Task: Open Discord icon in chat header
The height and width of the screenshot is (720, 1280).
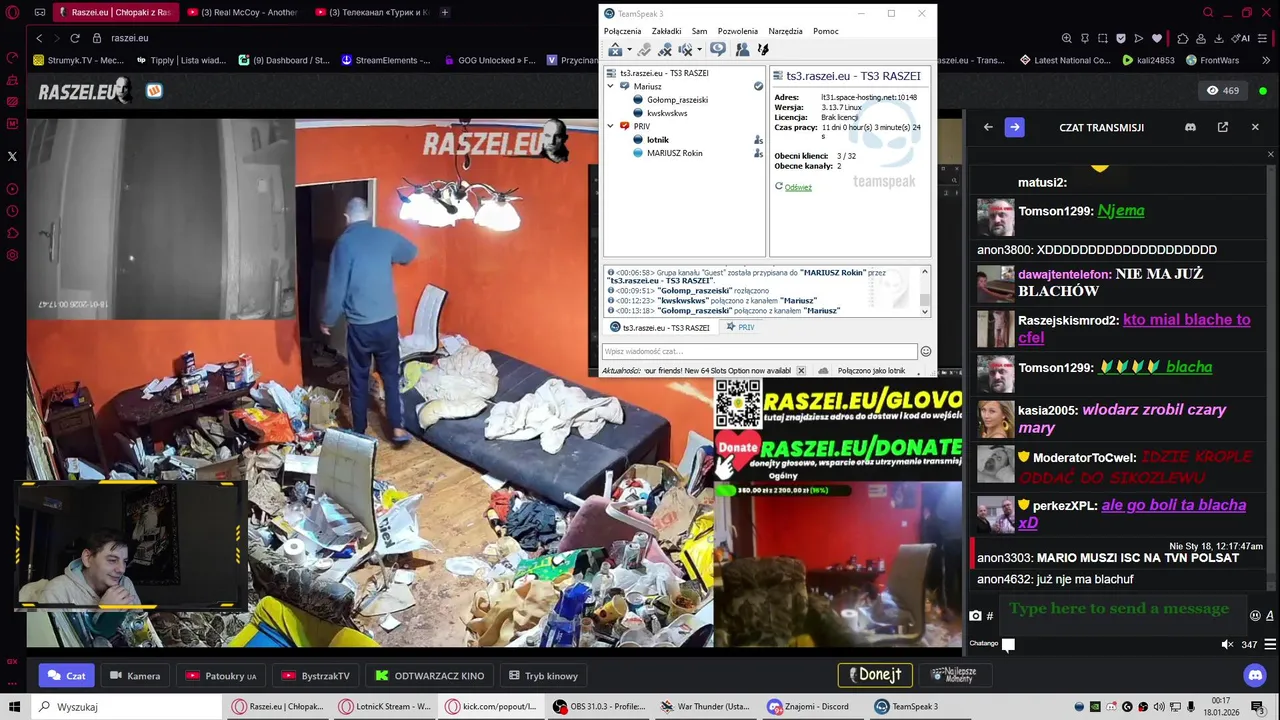Action: (x=1190, y=127)
